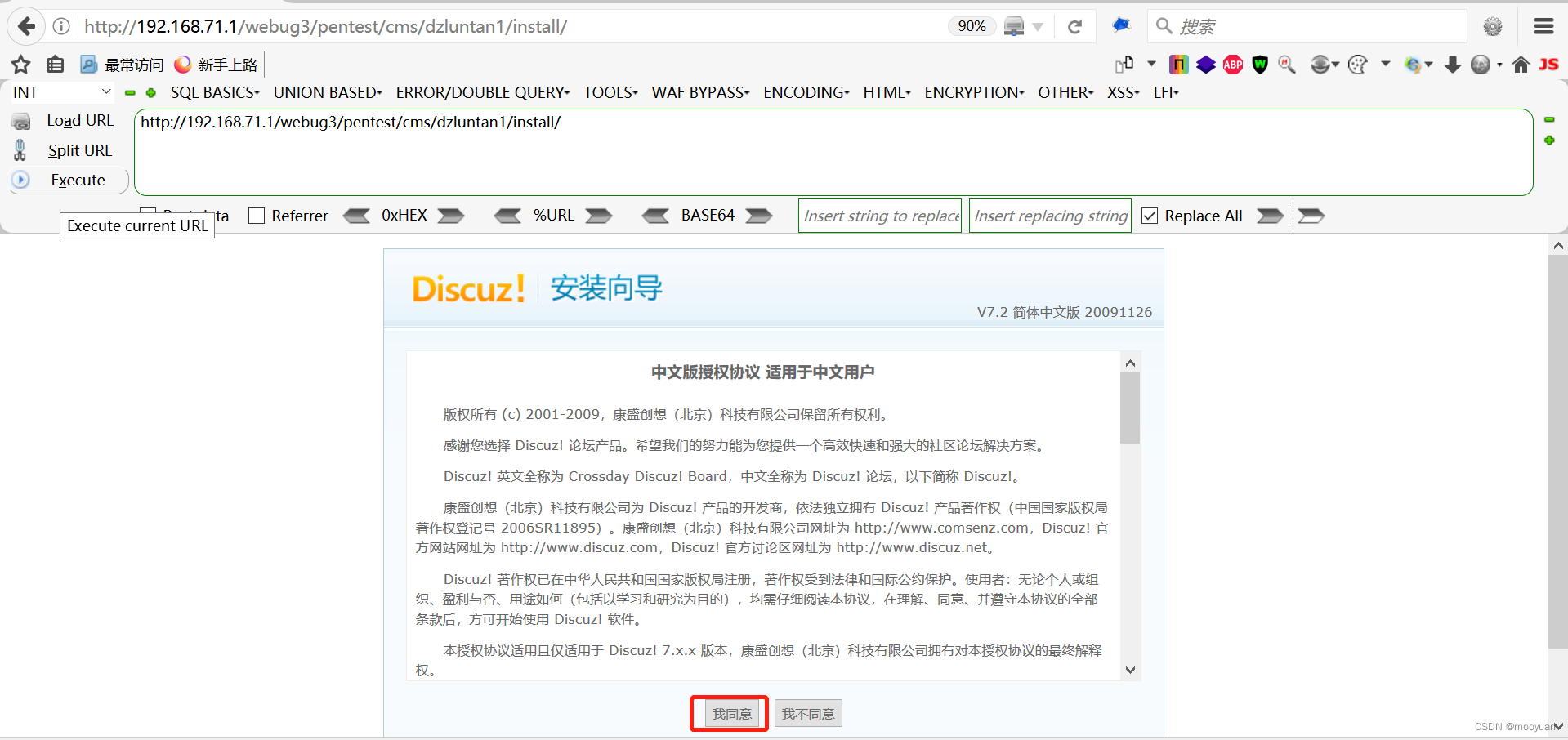This screenshot has height=740, width=1568.
Task: Open the 最常访问 bookmarks folder
Action: (122, 65)
